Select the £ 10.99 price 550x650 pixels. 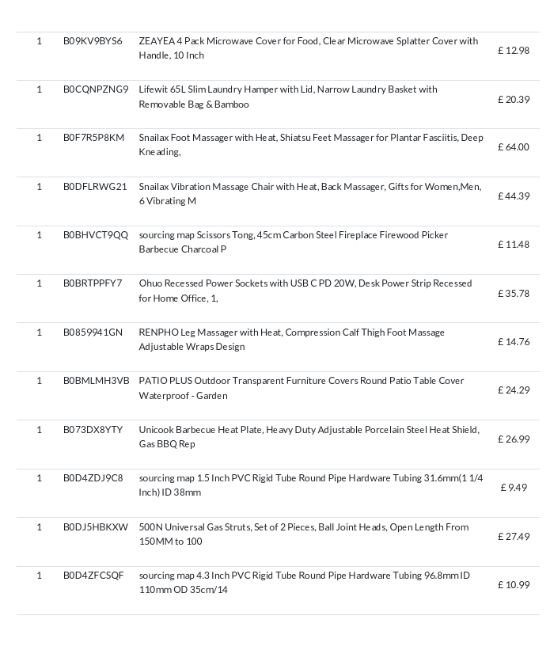click(514, 585)
